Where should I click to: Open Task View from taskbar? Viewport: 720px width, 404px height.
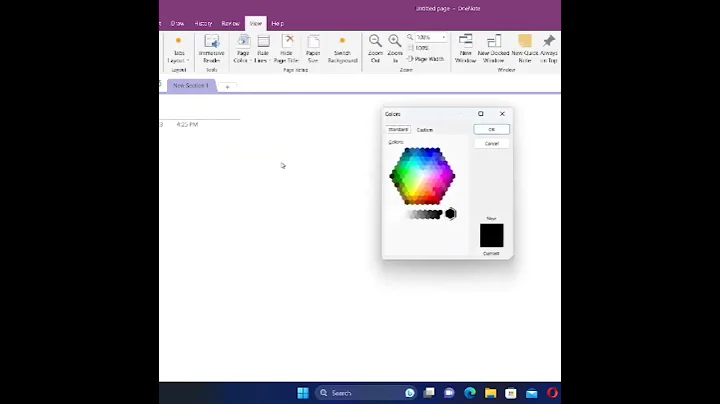tap(429, 393)
